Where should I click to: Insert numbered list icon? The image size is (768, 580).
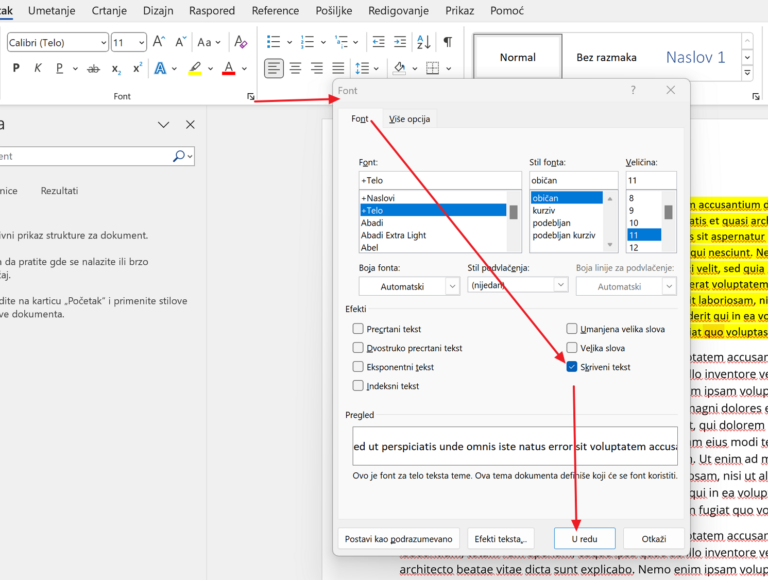pos(307,42)
